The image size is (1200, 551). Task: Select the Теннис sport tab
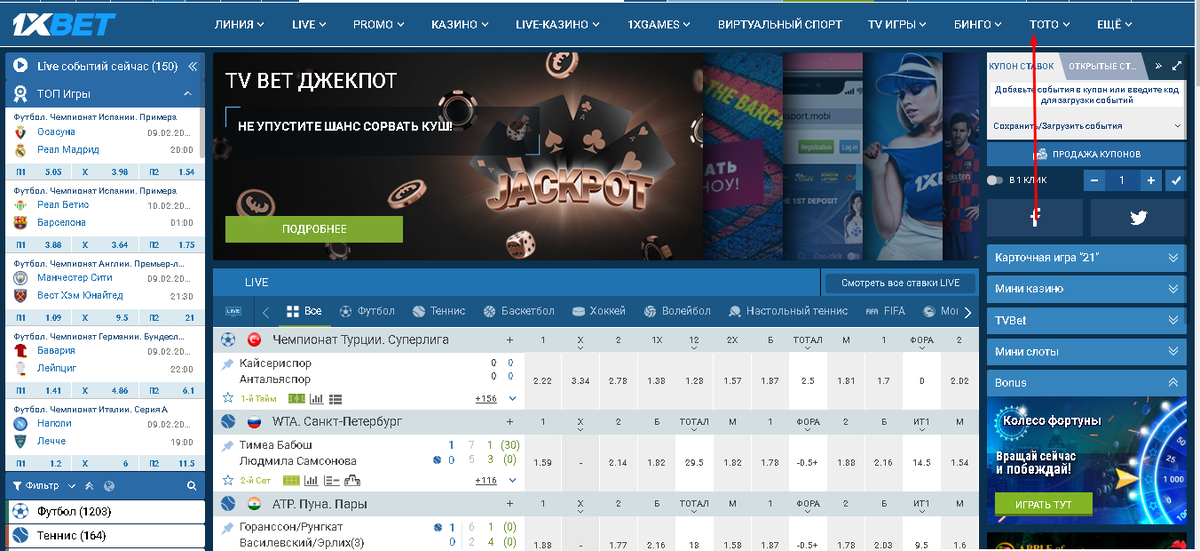pos(438,311)
